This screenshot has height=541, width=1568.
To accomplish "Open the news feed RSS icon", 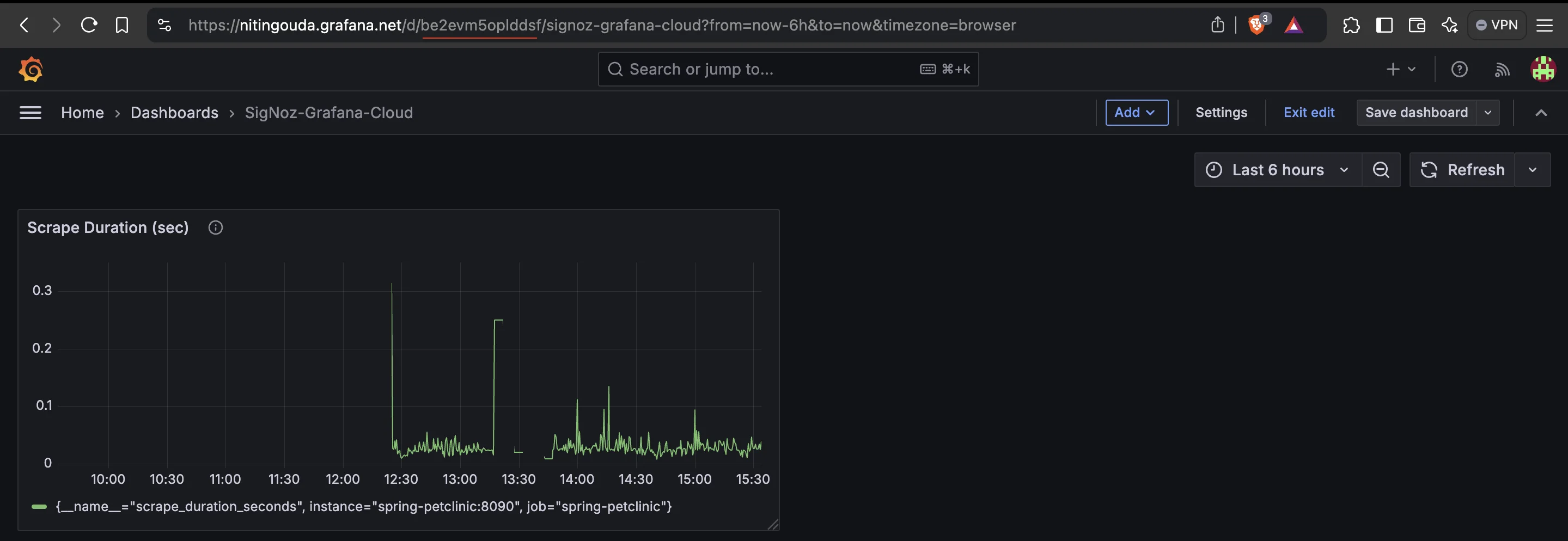I will (1502, 69).
